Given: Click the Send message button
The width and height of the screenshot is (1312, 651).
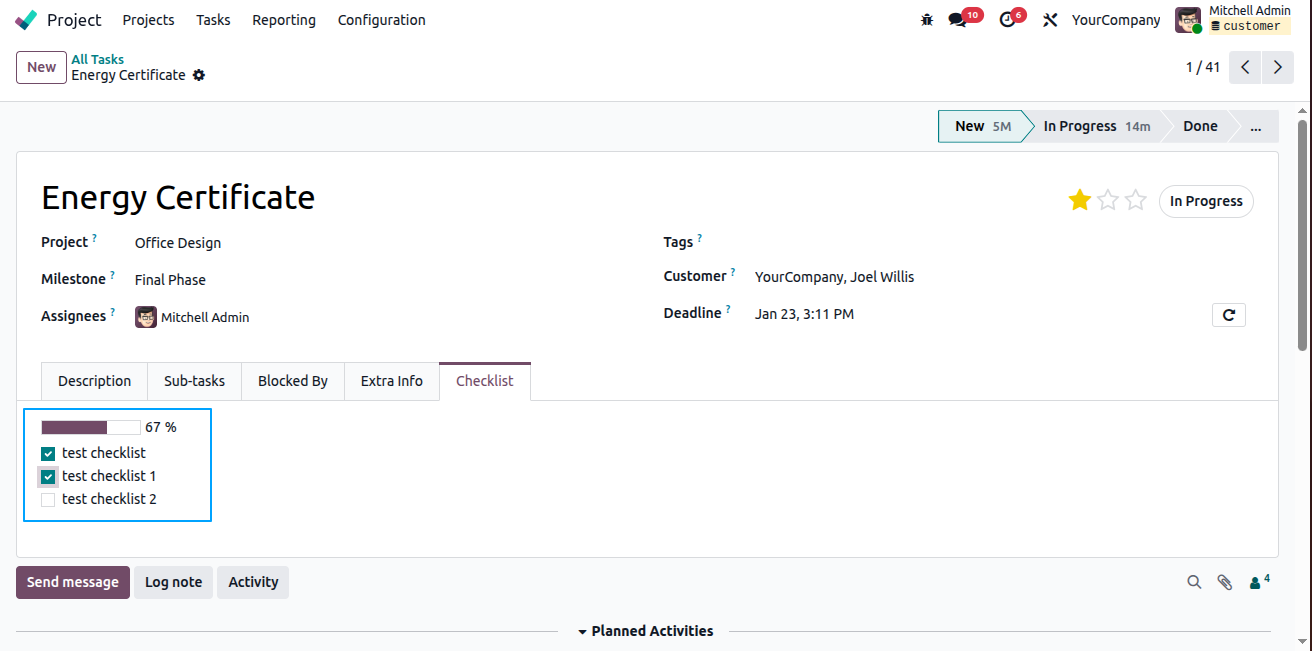Looking at the screenshot, I should click(x=73, y=582).
